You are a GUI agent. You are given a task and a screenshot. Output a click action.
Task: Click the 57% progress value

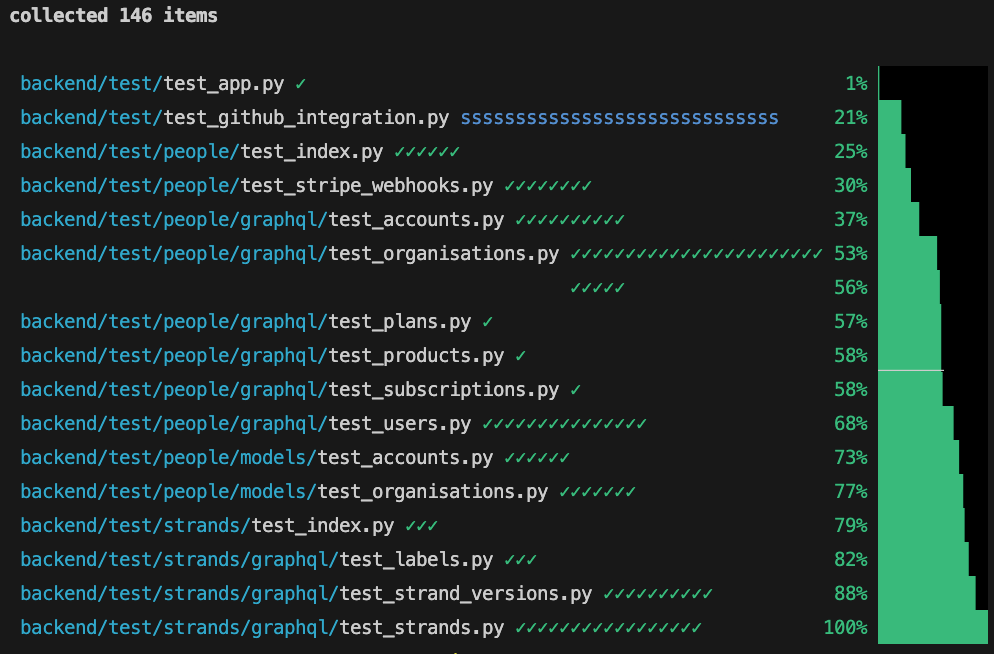(x=851, y=322)
